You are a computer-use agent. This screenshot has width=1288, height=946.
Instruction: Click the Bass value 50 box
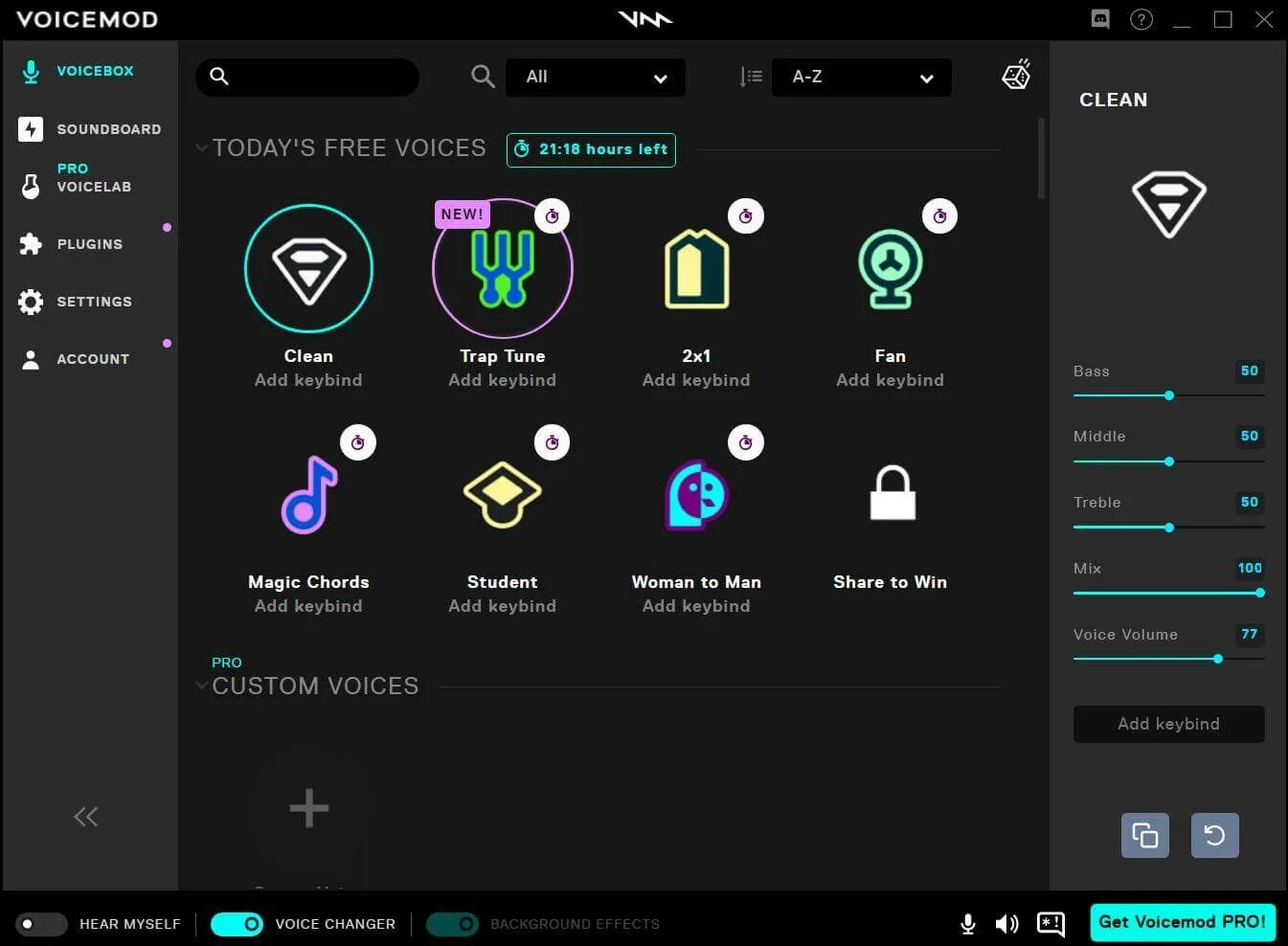pyautogui.click(x=1249, y=371)
